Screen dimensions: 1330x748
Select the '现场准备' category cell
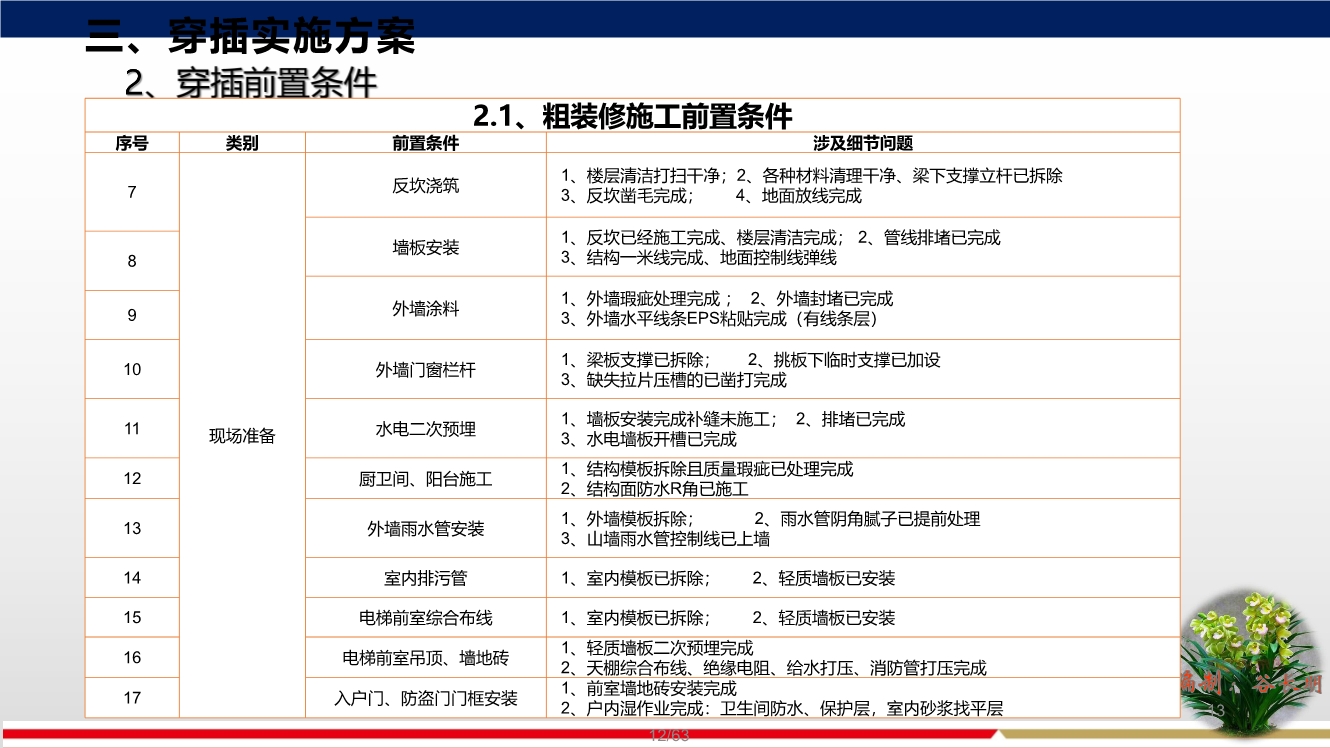pos(240,435)
